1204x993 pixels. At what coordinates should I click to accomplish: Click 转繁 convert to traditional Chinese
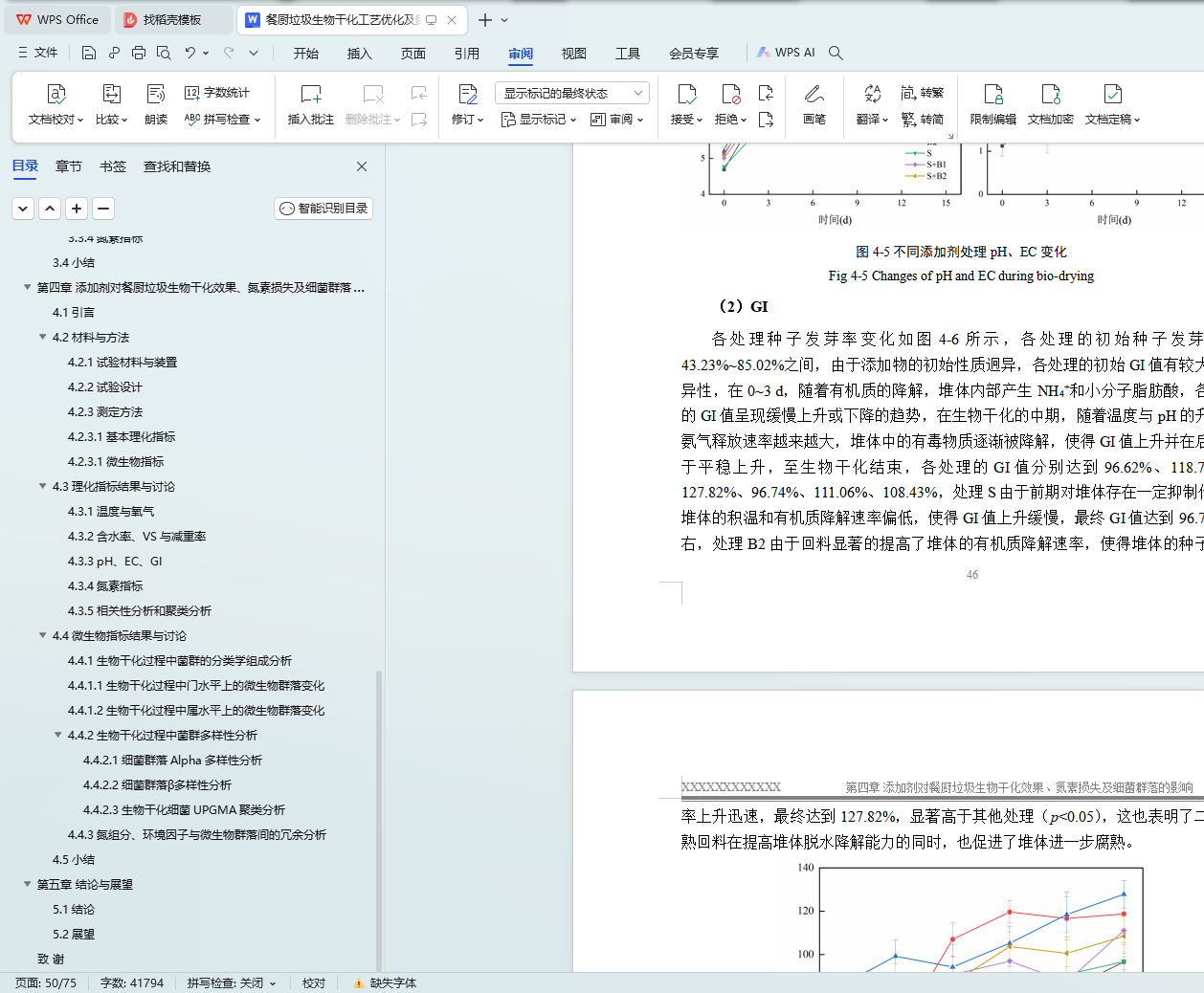pyautogui.click(x=923, y=93)
